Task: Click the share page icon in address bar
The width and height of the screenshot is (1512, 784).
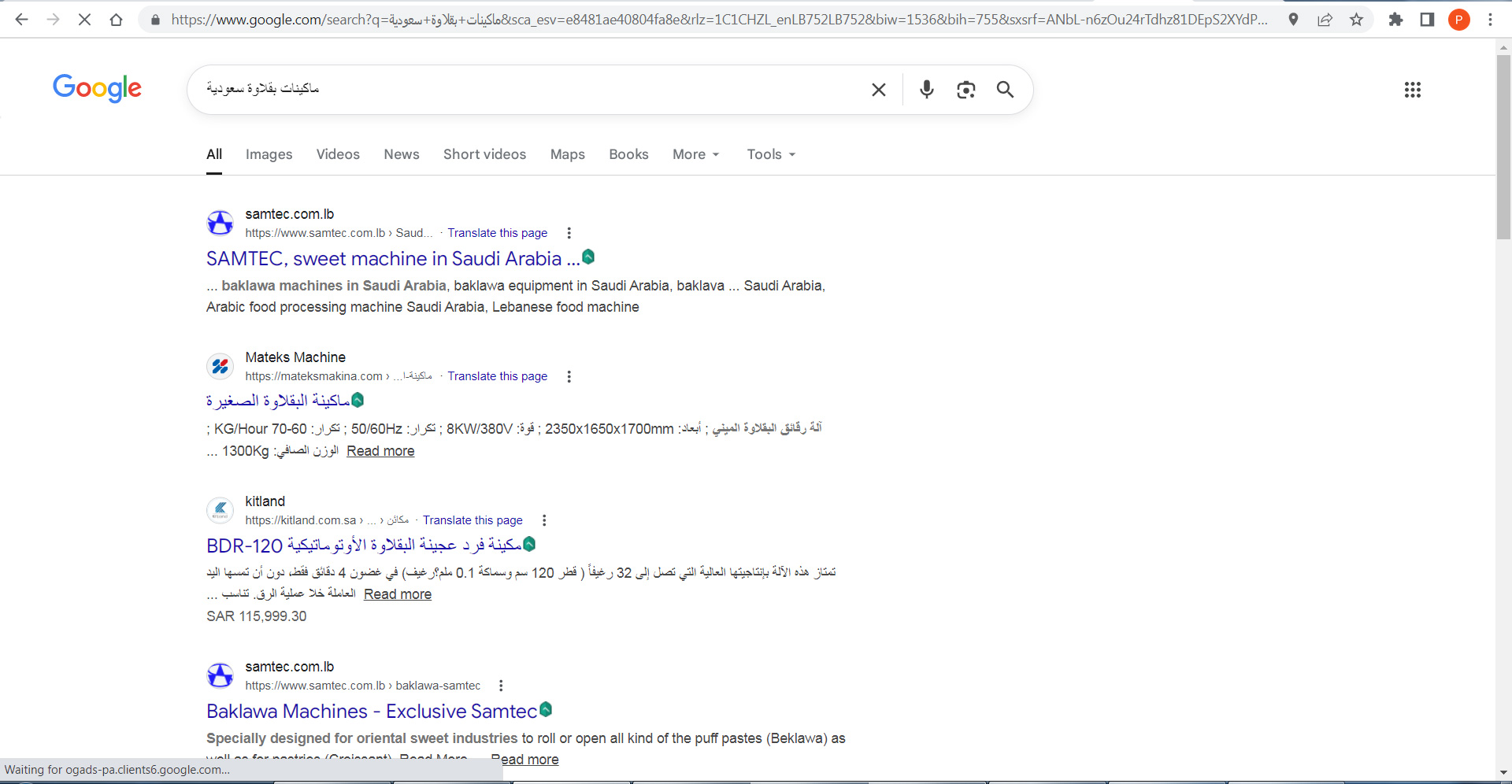Action: click(1325, 20)
